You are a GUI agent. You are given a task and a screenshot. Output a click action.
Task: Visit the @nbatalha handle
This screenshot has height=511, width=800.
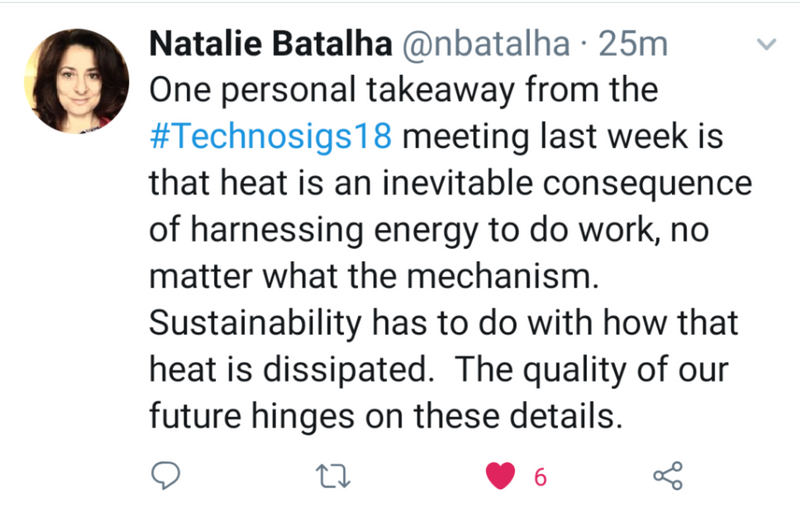click(487, 45)
